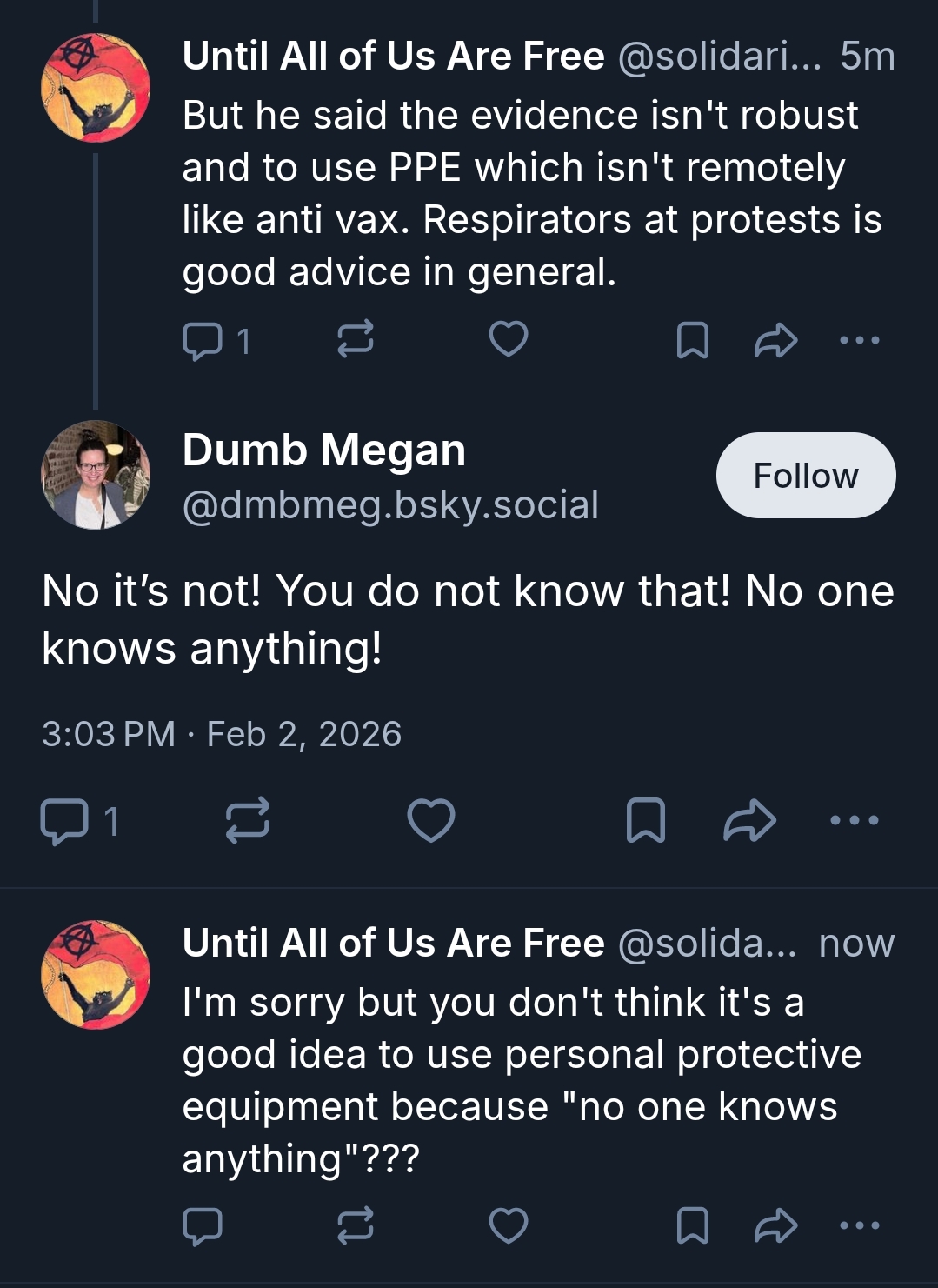Follow Dumb Megan
The width and height of the screenshot is (938, 1288).
coord(805,476)
